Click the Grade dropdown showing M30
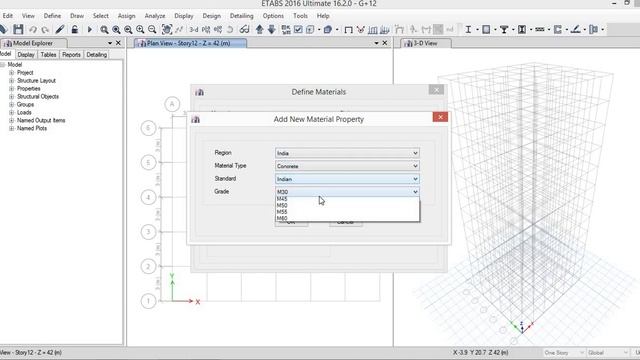This screenshot has height=360, width=640. [347, 192]
